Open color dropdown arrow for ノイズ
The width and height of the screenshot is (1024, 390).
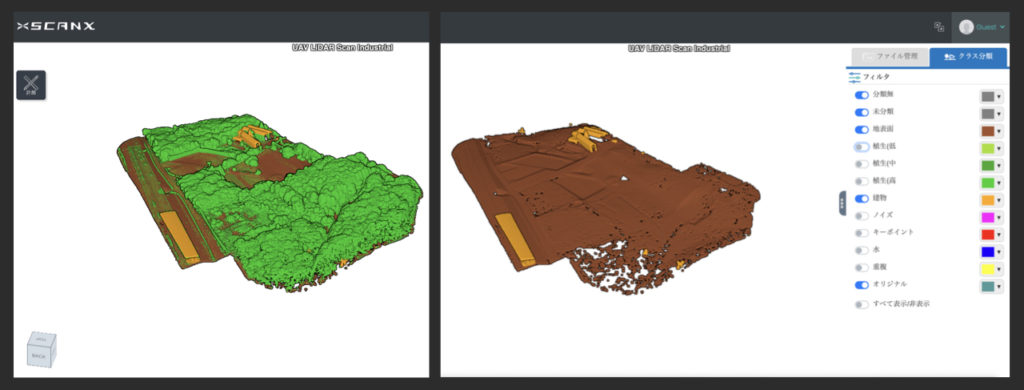point(999,218)
